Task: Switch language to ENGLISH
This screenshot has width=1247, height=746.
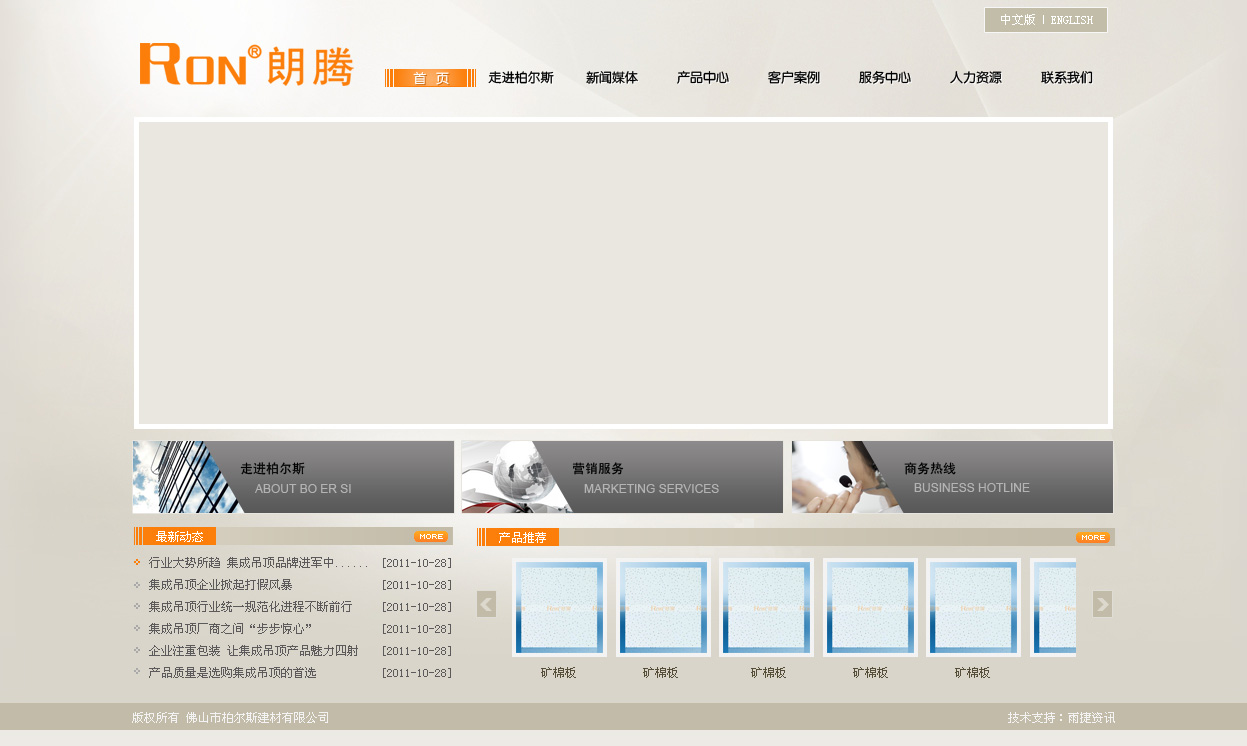Action: [1072, 20]
